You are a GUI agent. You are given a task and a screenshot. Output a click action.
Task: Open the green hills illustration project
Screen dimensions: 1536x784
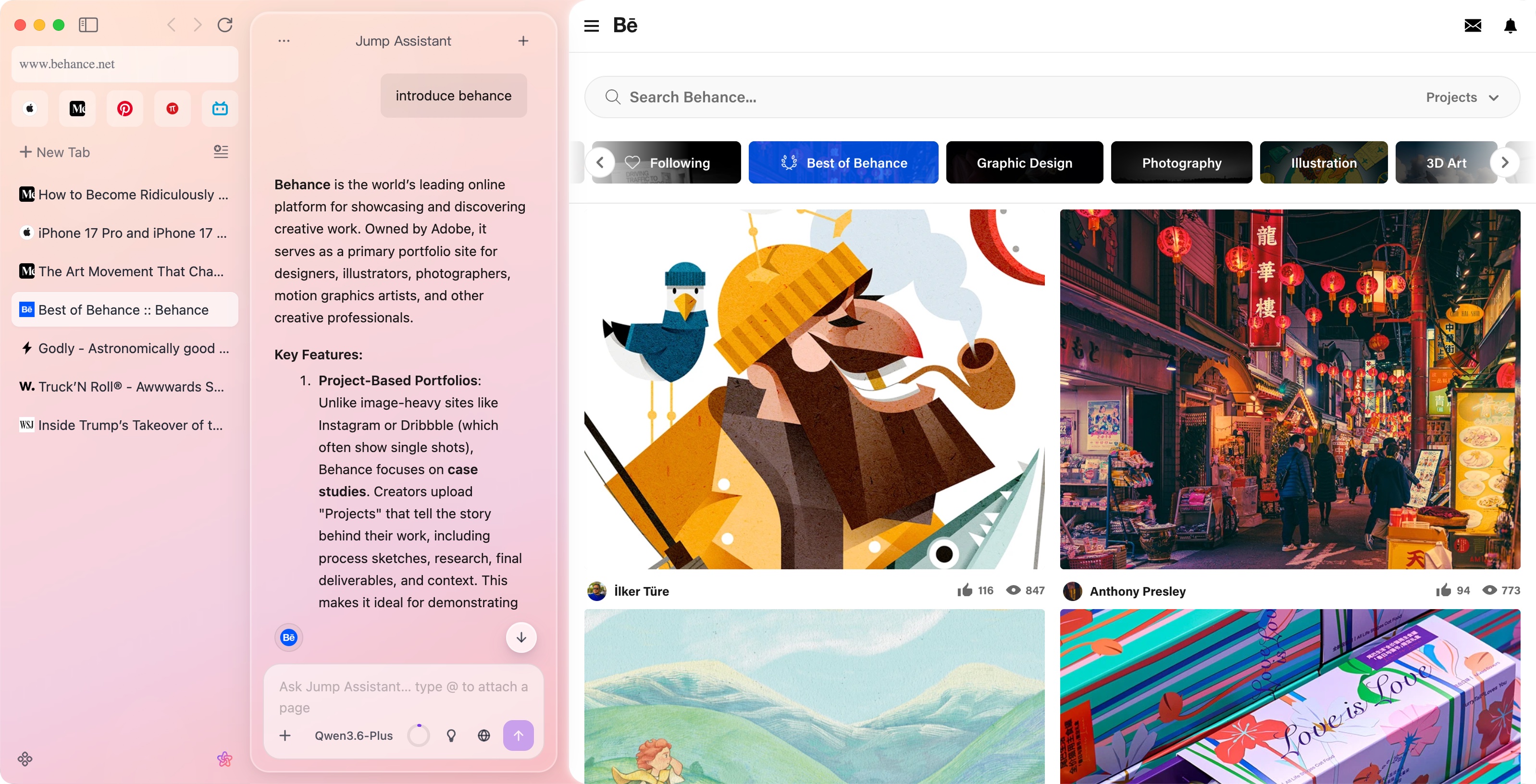815,697
